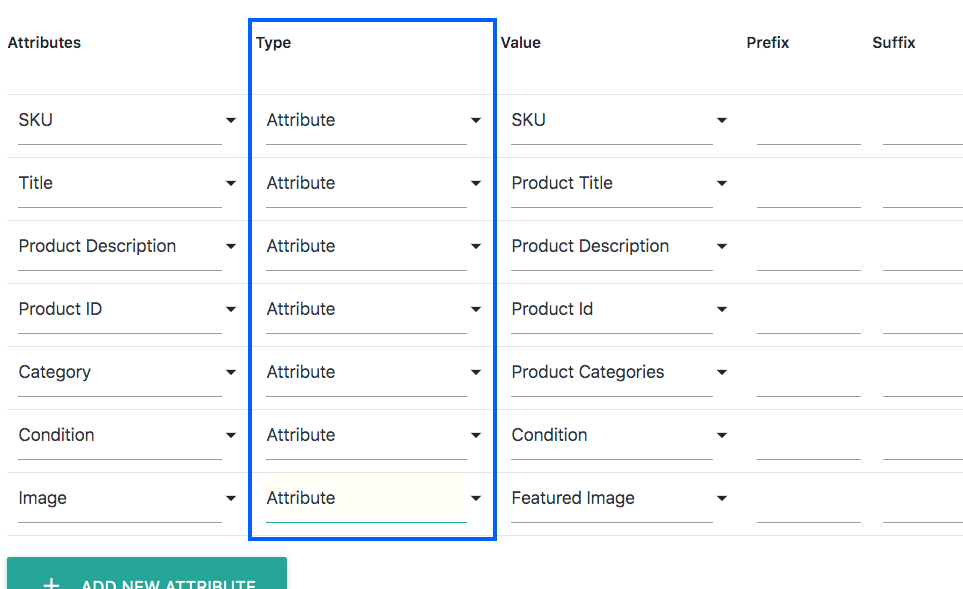963x589 pixels.
Task: Open Type dropdown in Condition row
Action: pyautogui.click(x=373, y=435)
